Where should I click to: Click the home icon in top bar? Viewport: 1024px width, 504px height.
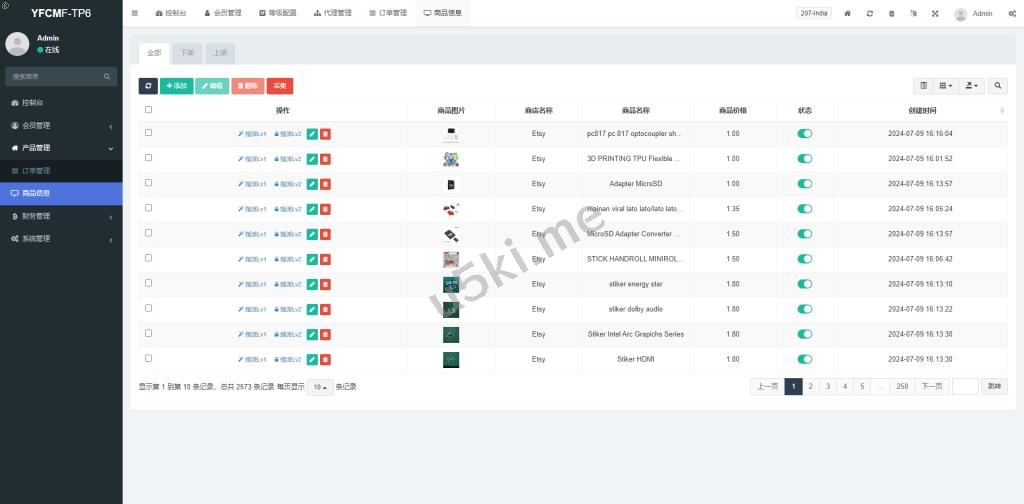point(848,14)
